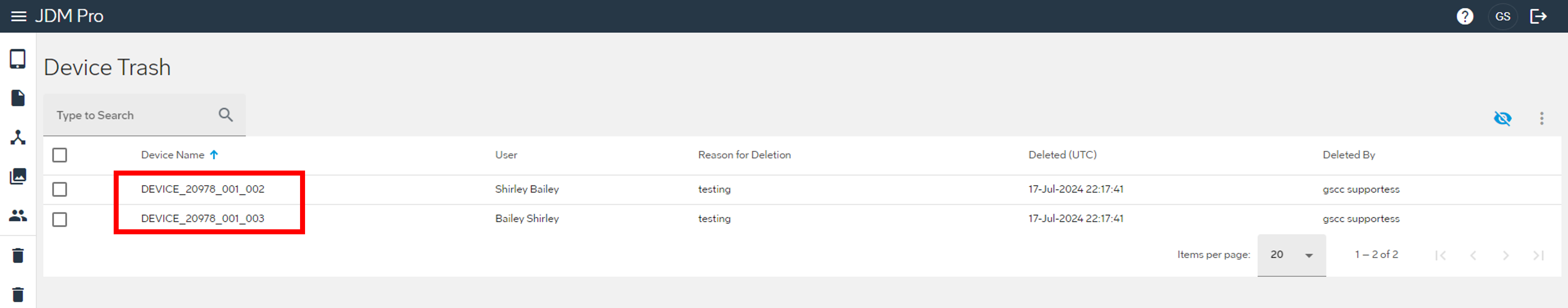
Task: Open the hamburger navigation menu
Action: coord(19,16)
